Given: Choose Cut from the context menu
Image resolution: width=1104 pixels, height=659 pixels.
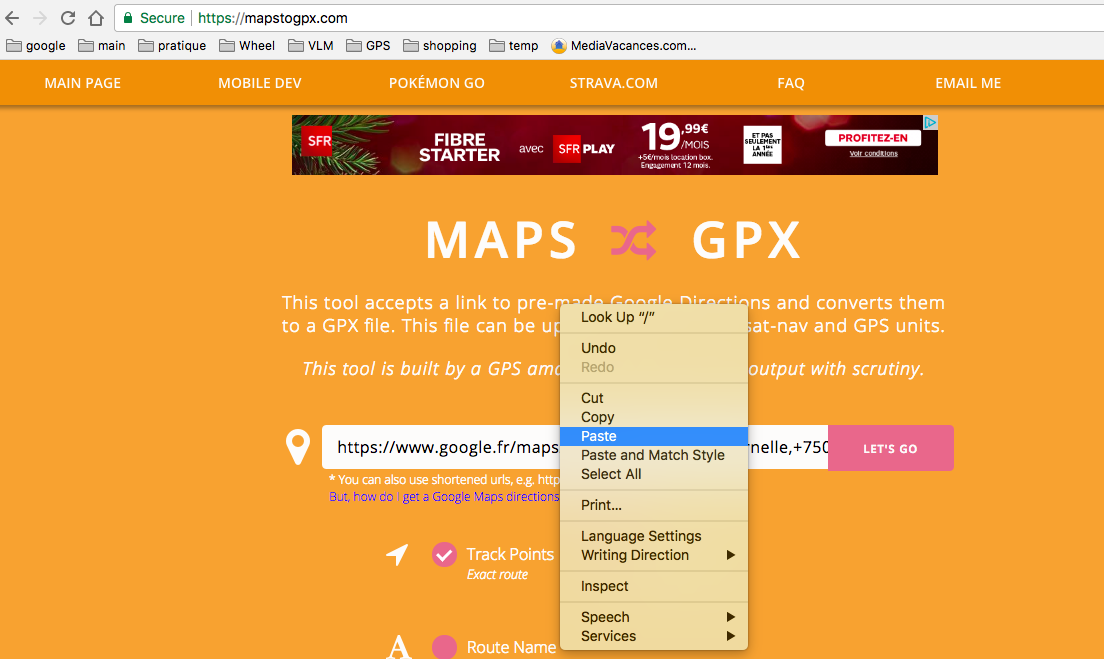Looking at the screenshot, I should coord(653,398).
